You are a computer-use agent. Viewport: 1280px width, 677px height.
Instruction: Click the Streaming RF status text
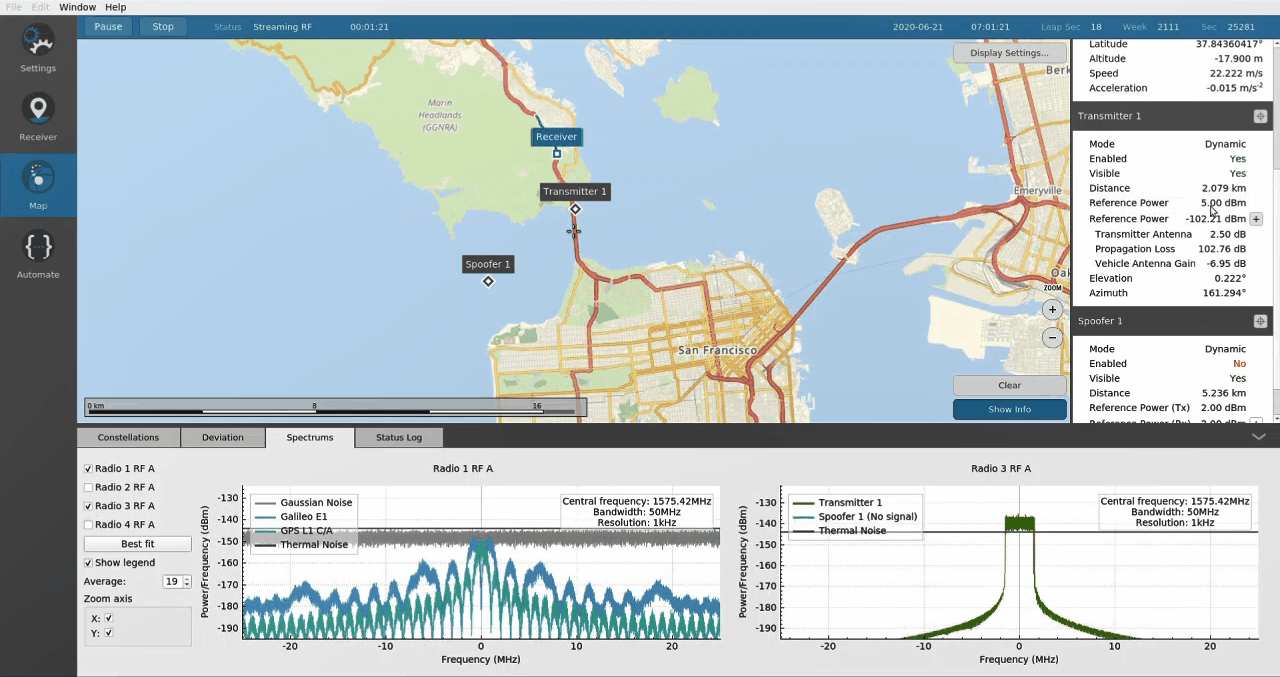(x=282, y=27)
